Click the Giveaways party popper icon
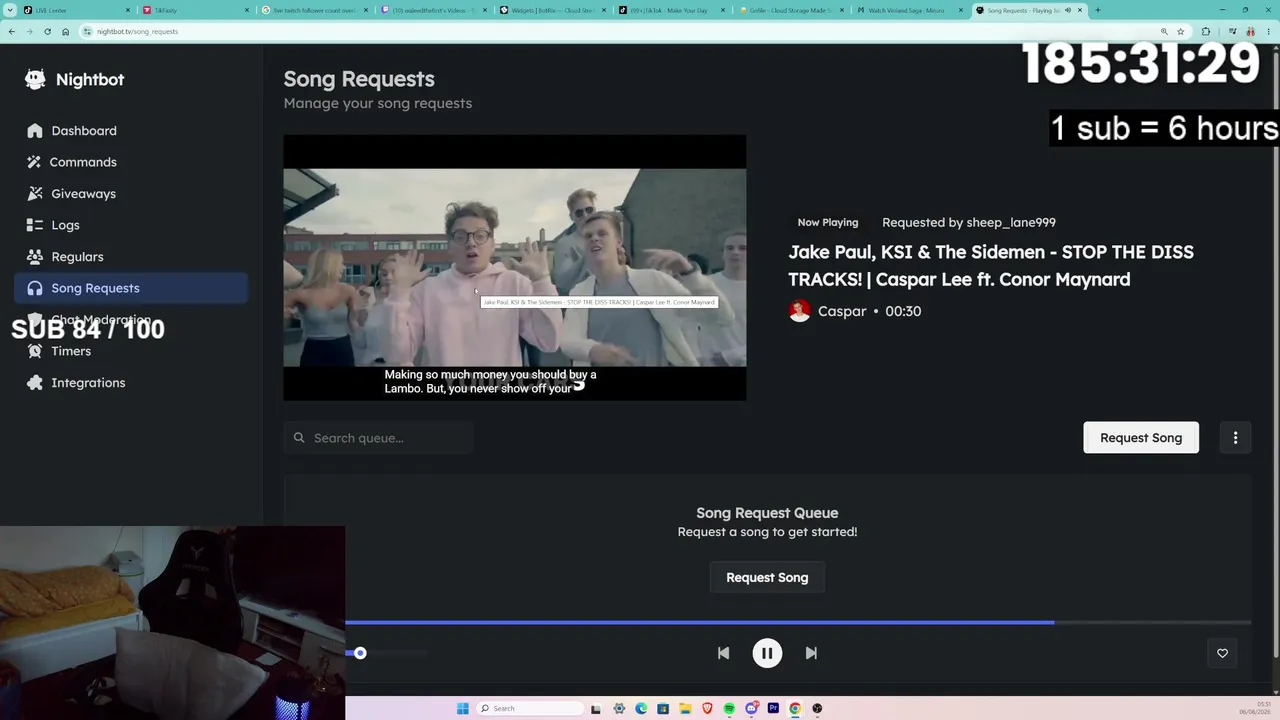The height and width of the screenshot is (720, 1280). pos(35,194)
